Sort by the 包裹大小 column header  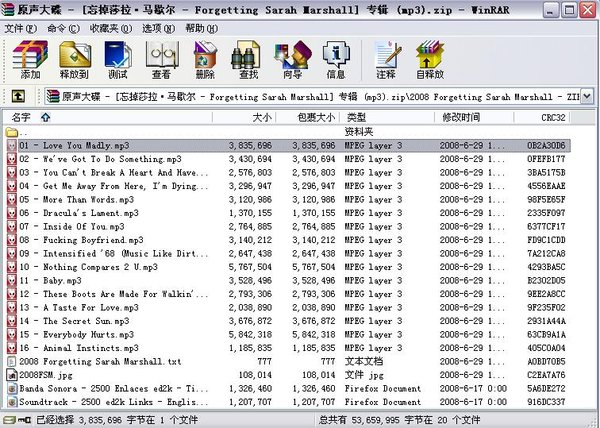point(308,117)
